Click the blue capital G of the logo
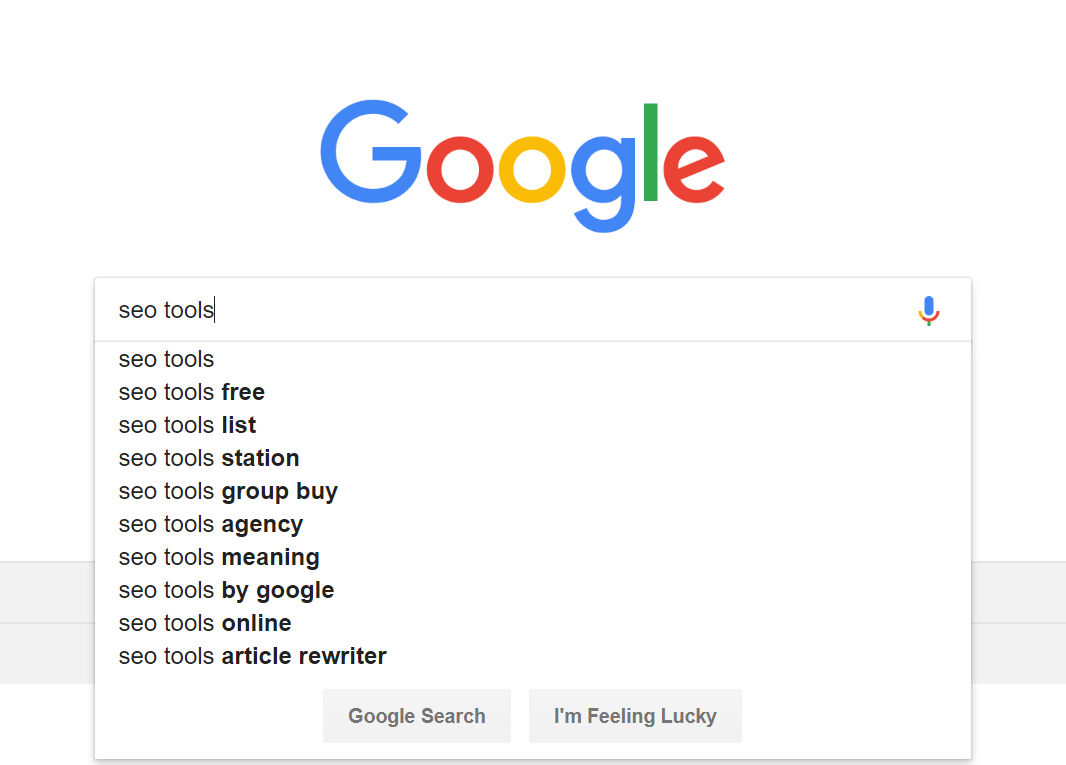The width and height of the screenshot is (1066, 765). click(x=371, y=152)
